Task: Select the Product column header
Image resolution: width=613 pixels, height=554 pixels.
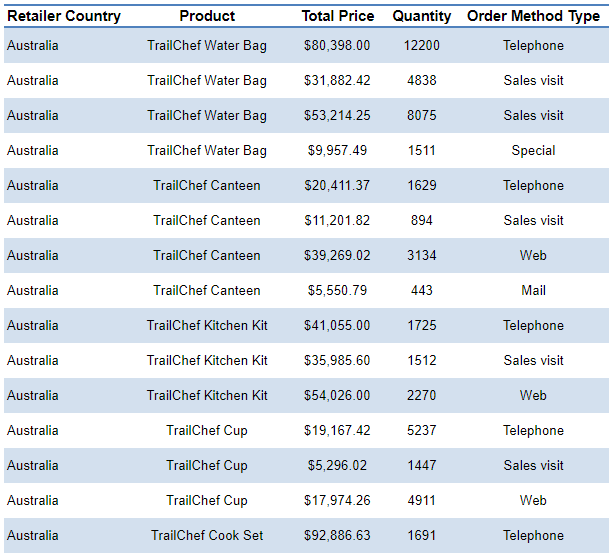Action: point(207,16)
